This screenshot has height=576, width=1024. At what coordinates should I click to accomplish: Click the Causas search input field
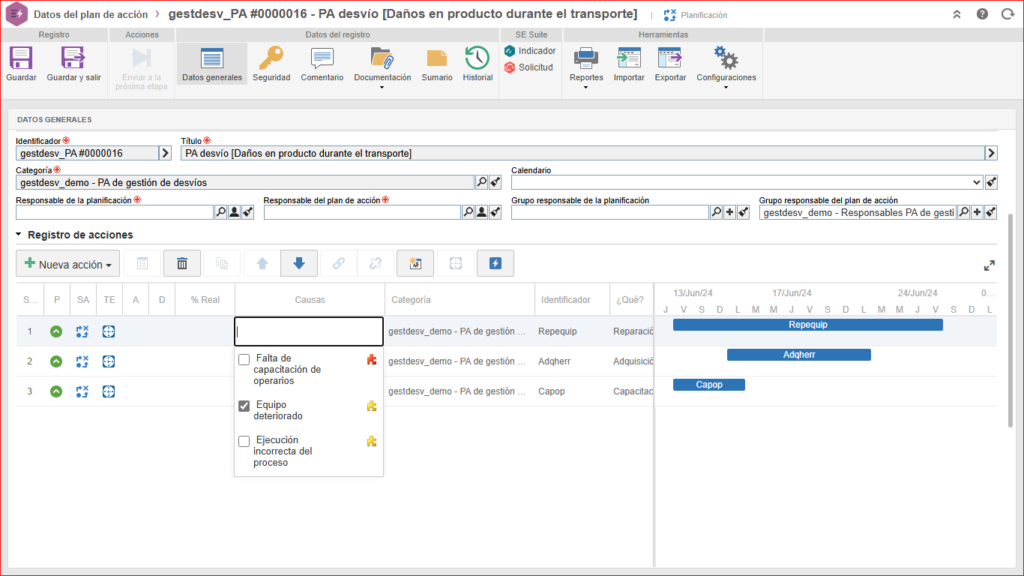click(x=308, y=331)
